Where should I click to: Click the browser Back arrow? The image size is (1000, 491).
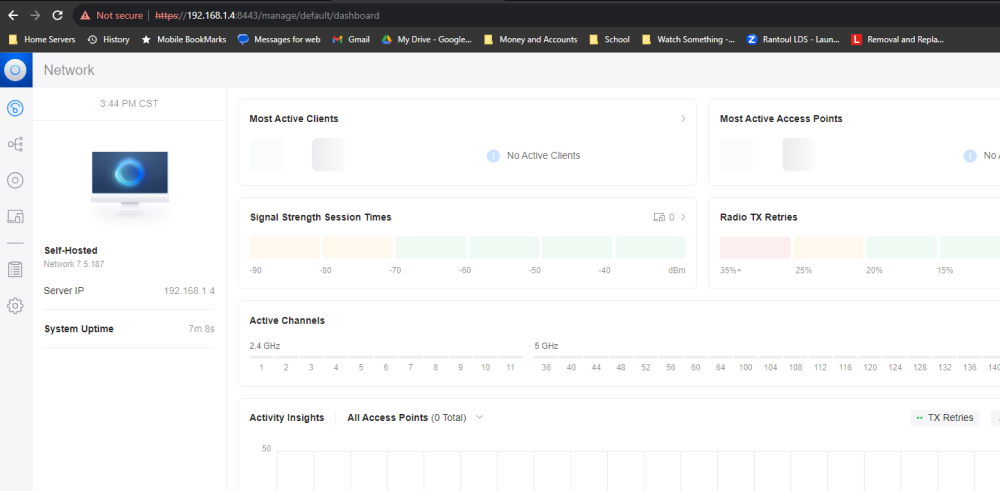pos(13,15)
